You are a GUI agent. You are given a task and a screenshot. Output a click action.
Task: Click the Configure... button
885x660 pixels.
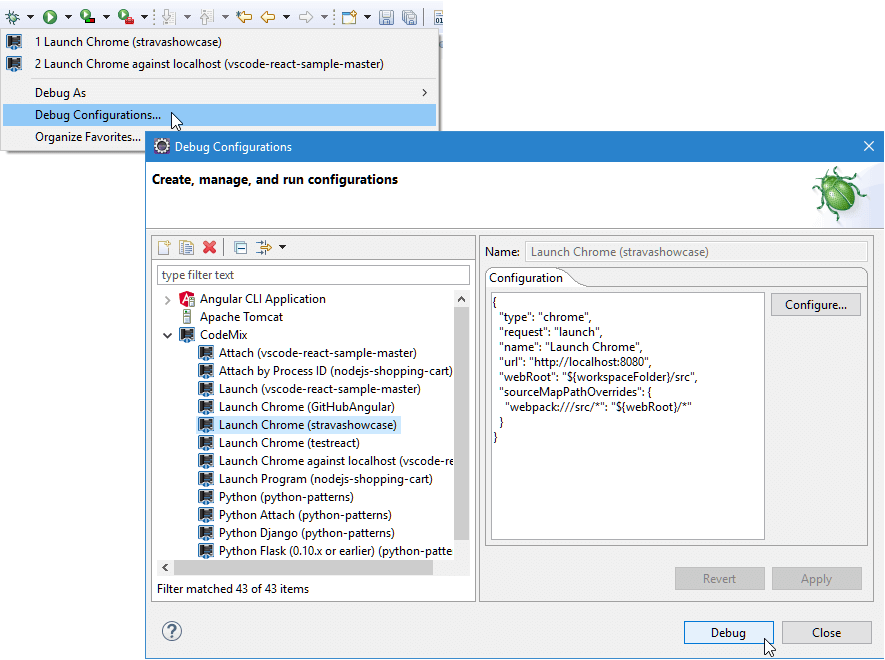click(x=816, y=305)
